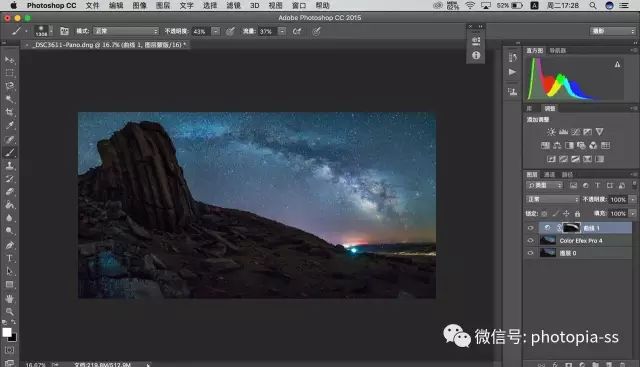
Task: Select the Clone Stamp tool
Action: point(9,165)
